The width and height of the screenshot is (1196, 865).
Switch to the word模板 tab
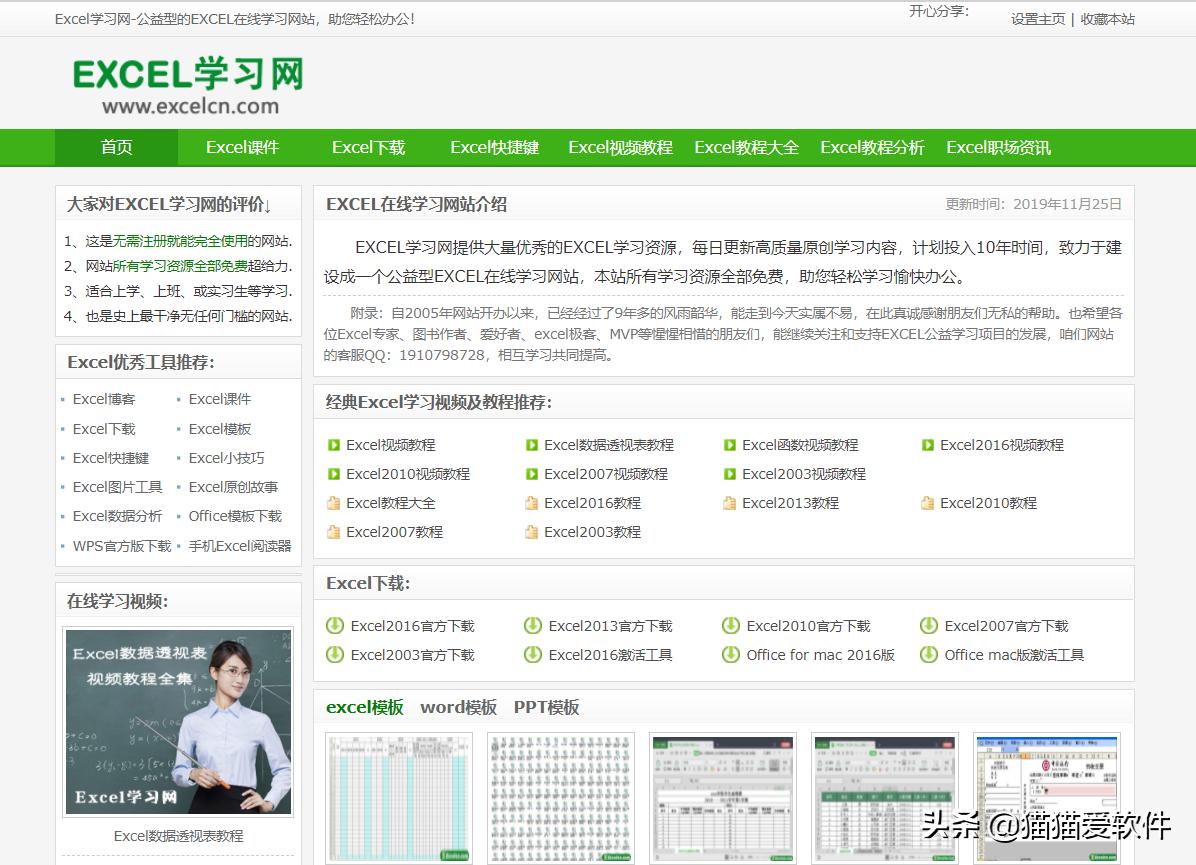point(458,707)
